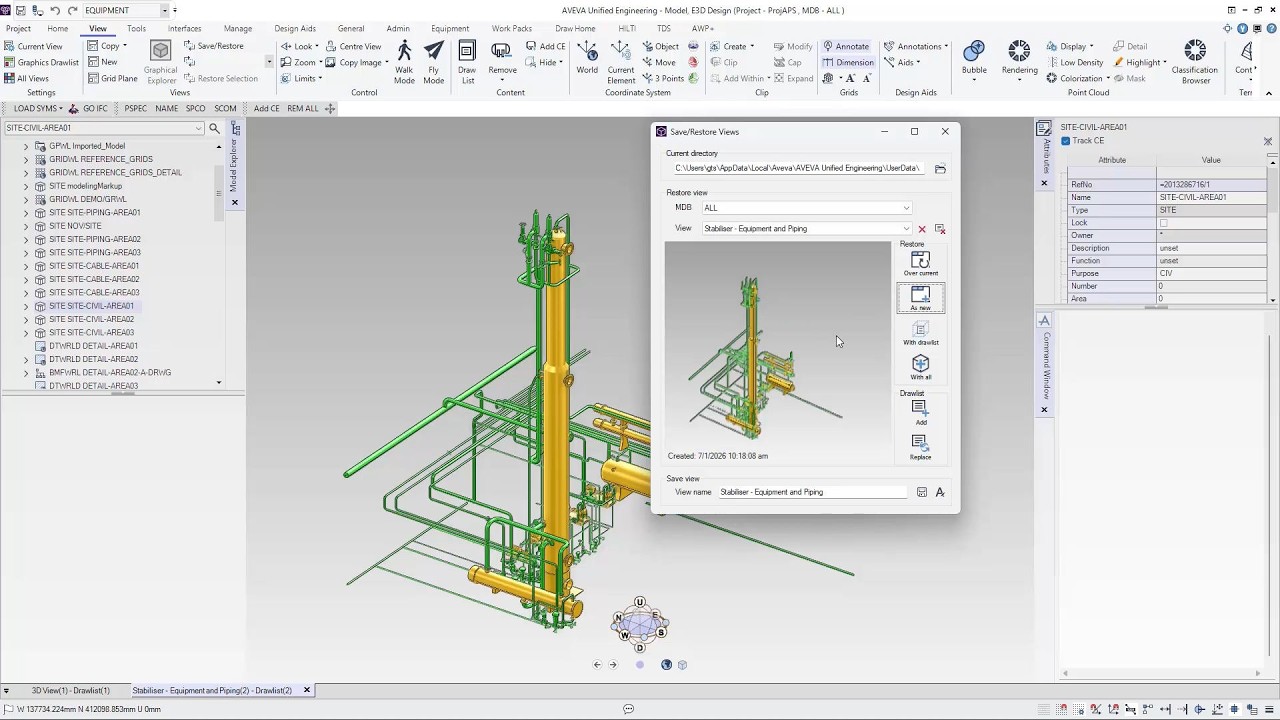Click Current View in Settings
The height and width of the screenshot is (720, 1280).
(33, 46)
